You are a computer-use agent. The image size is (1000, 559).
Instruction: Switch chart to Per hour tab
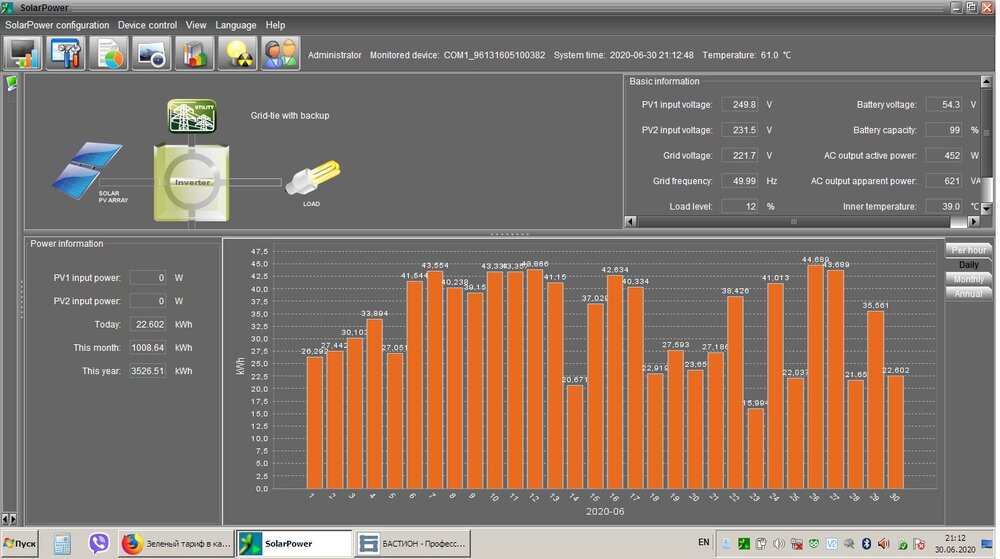point(968,249)
